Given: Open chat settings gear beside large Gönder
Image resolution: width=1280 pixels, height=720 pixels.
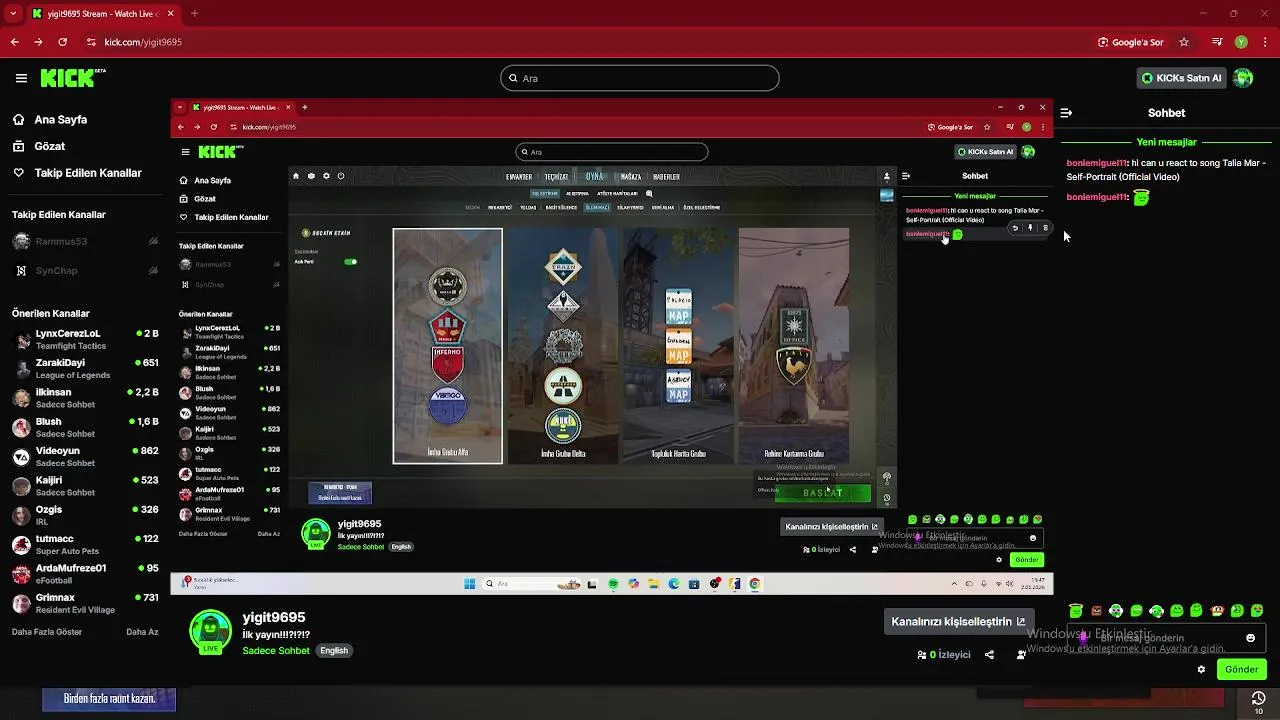Looking at the screenshot, I should 1201,669.
